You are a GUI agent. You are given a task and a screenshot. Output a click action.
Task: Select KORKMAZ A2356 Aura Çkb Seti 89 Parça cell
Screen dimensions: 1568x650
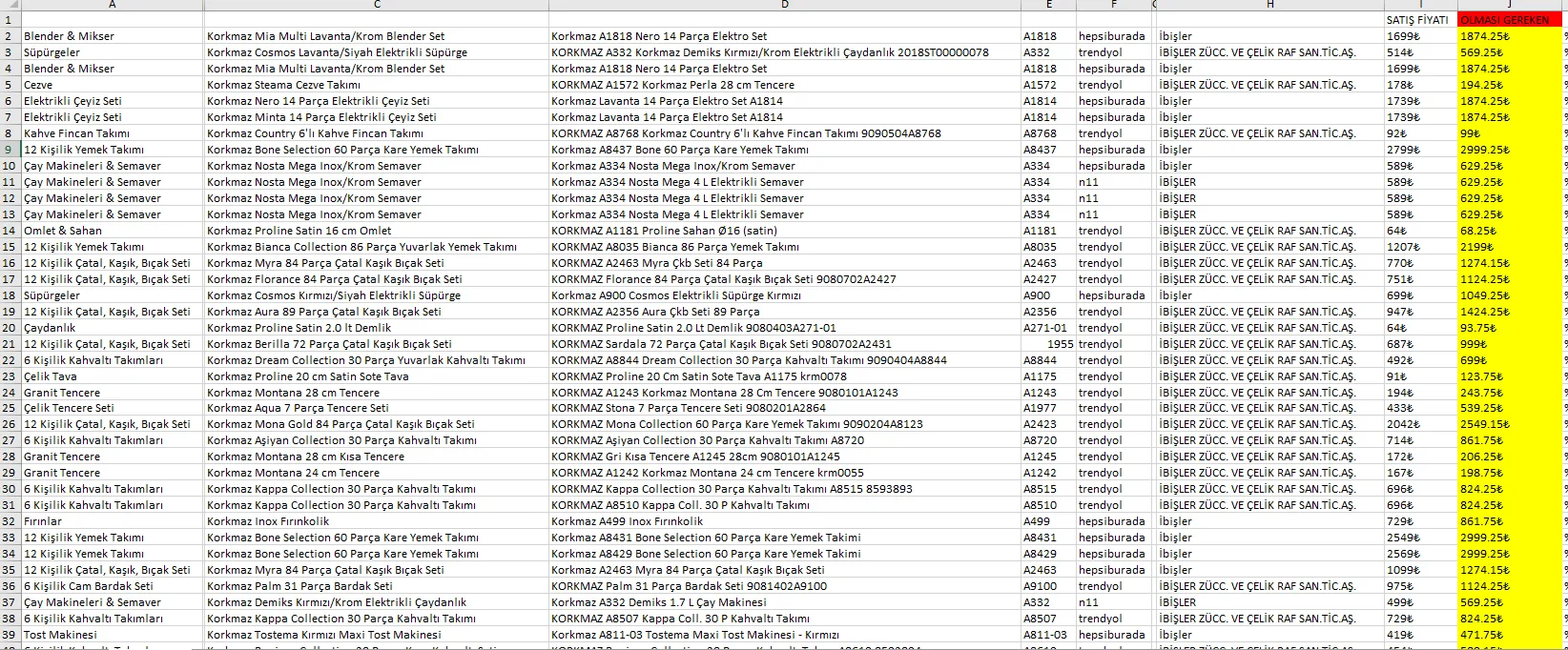coord(785,312)
